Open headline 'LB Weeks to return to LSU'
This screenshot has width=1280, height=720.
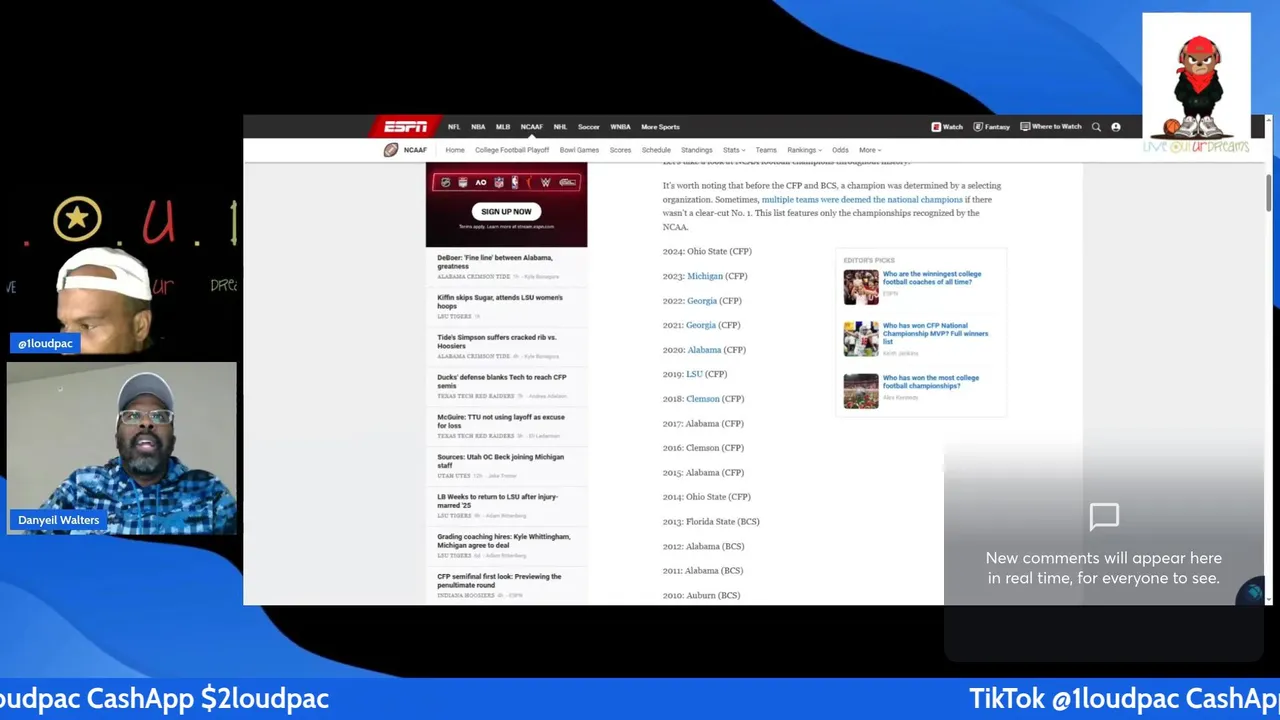pos(497,501)
